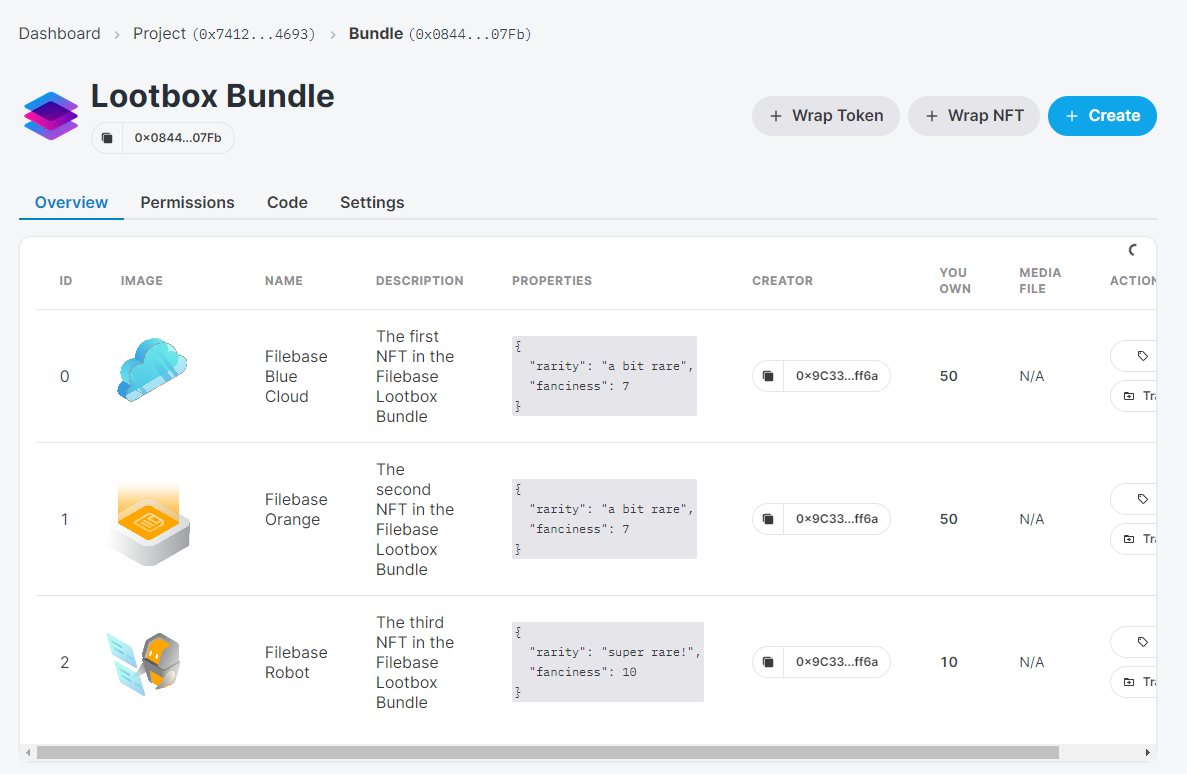This screenshot has width=1187, height=774.
Task: Click the blue Create button
Action: [1102, 116]
